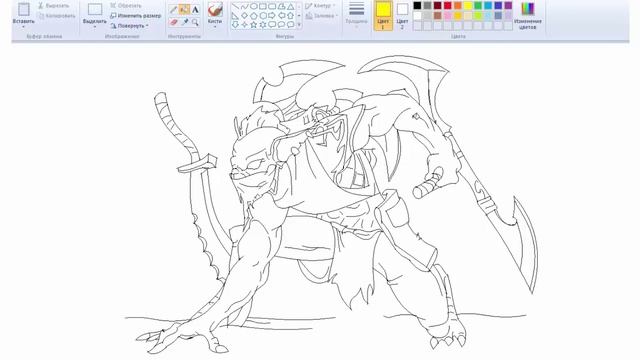Open the Вставить dropdown arrow

tap(24, 27)
